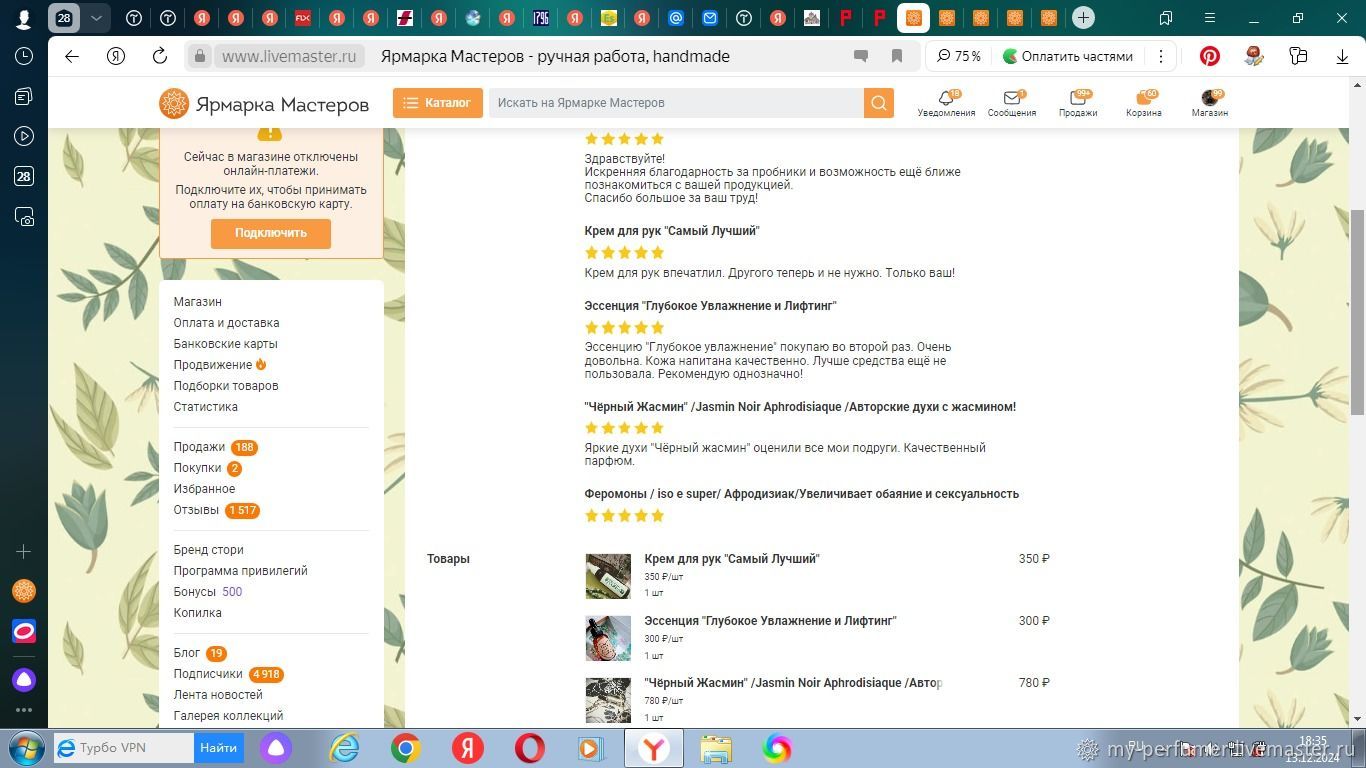Open the Pinterest extension icon
The image size is (1366, 768).
pyautogui.click(x=1210, y=57)
